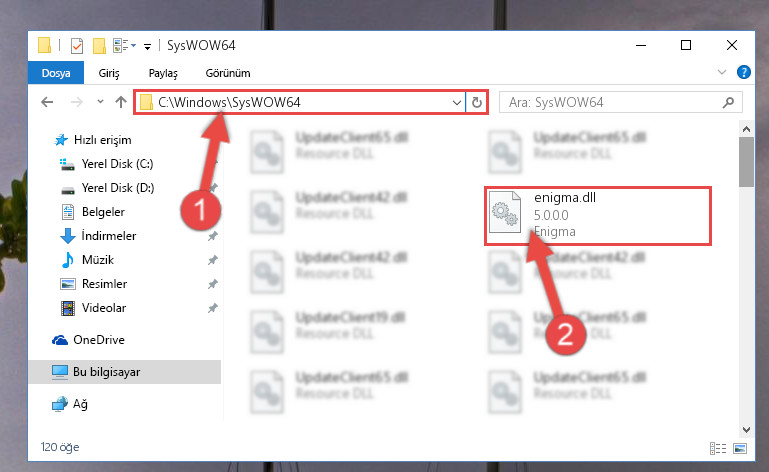Click the Back navigation arrow
Image resolution: width=769 pixels, height=472 pixels.
click(47, 102)
